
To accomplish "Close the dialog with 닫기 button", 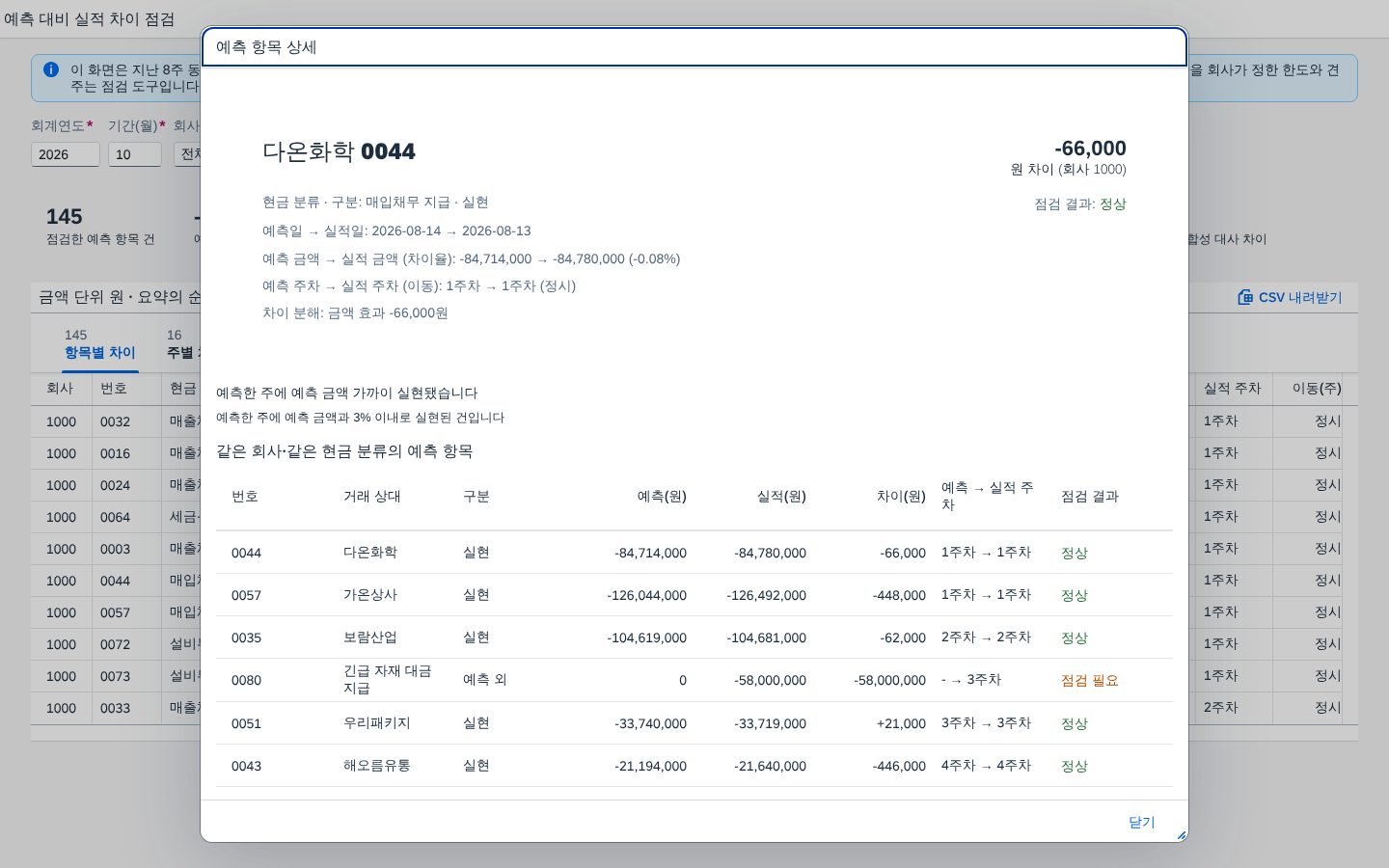I will tap(1141, 822).
